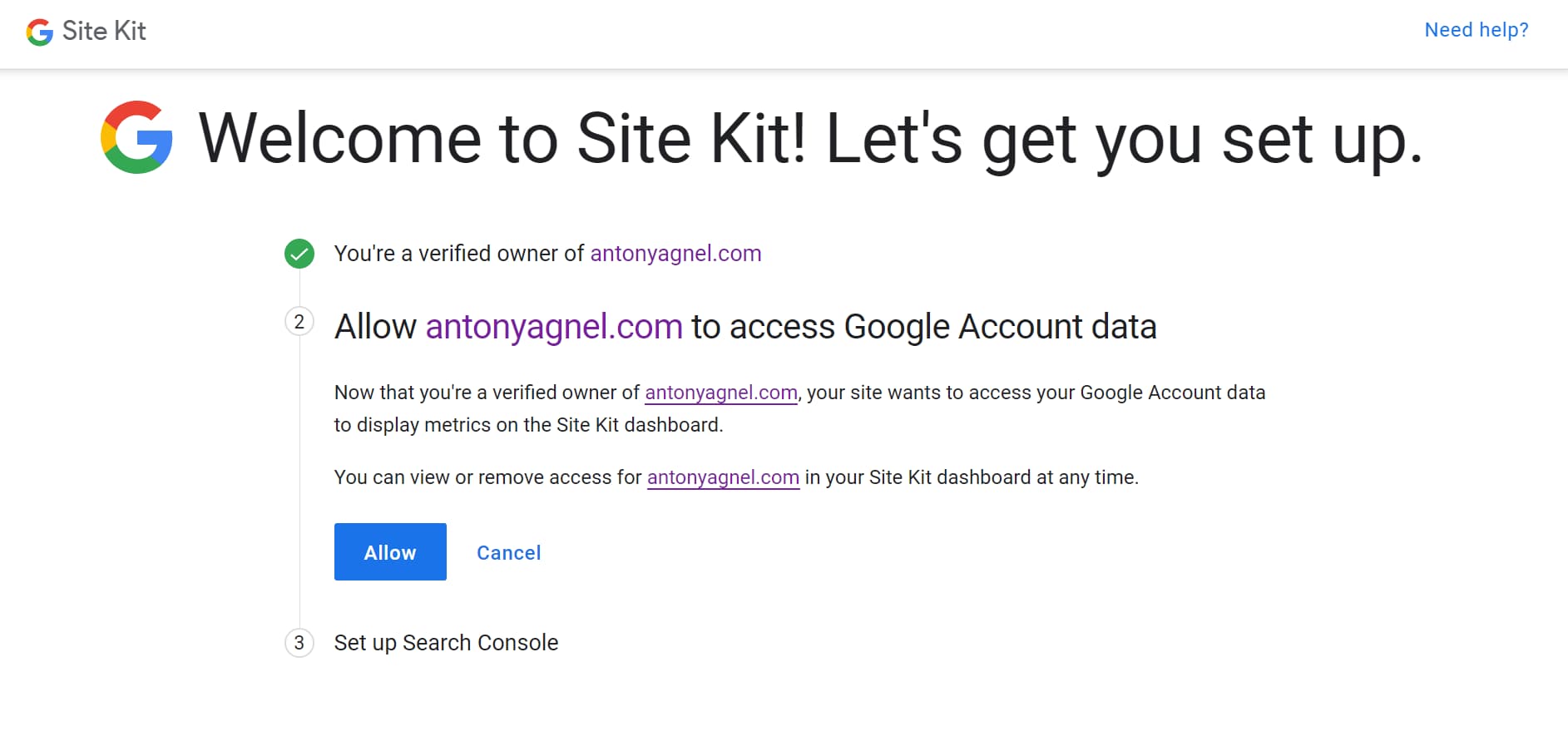This screenshot has height=746, width=1568.
Task: Click the verified owner checkmark icon
Action: coord(299,254)
